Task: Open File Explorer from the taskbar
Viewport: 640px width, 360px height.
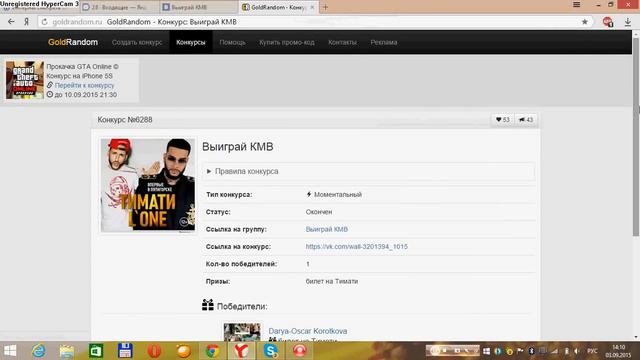Action: (x=67, y=351)
